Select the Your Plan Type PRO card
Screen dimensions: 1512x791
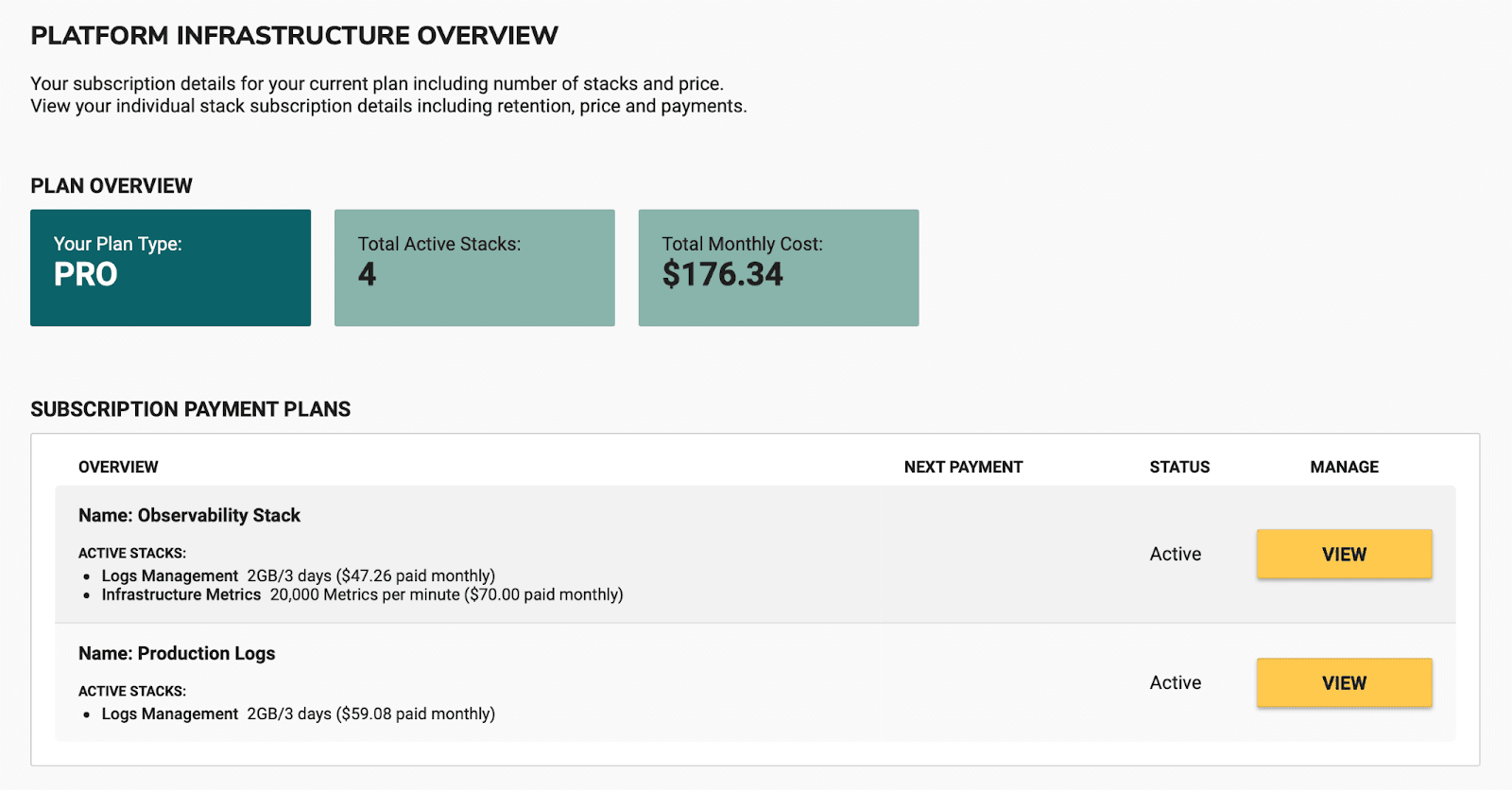tap(170, 267)
